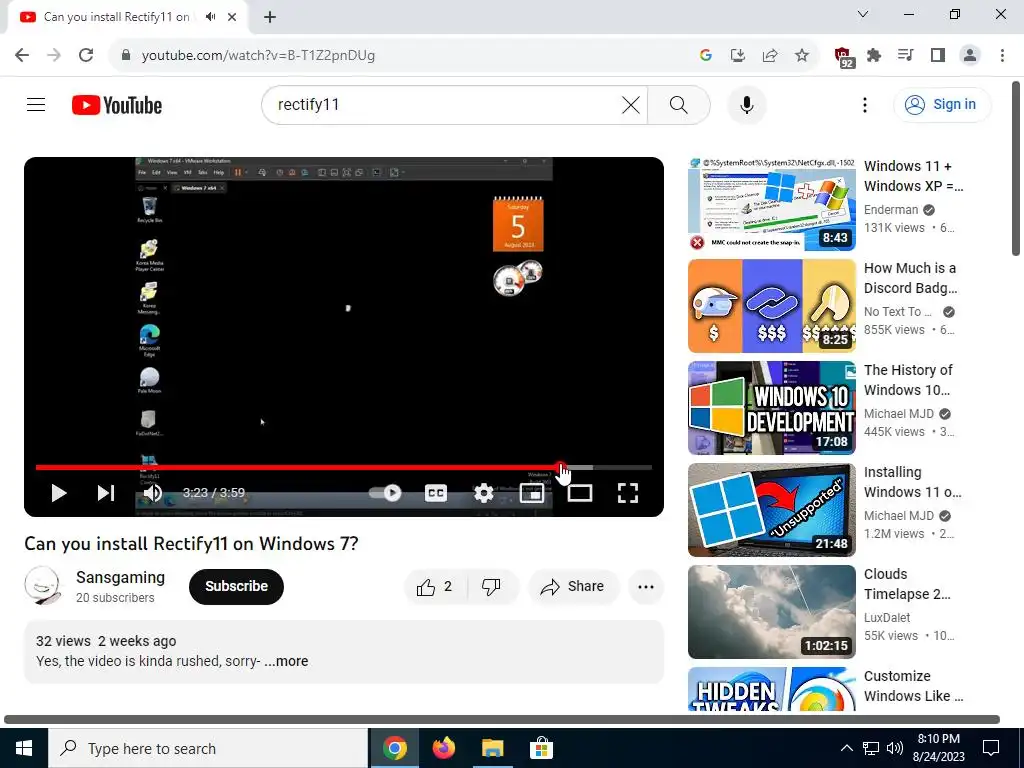Start voice search with the microphone icon

[746, 104]
